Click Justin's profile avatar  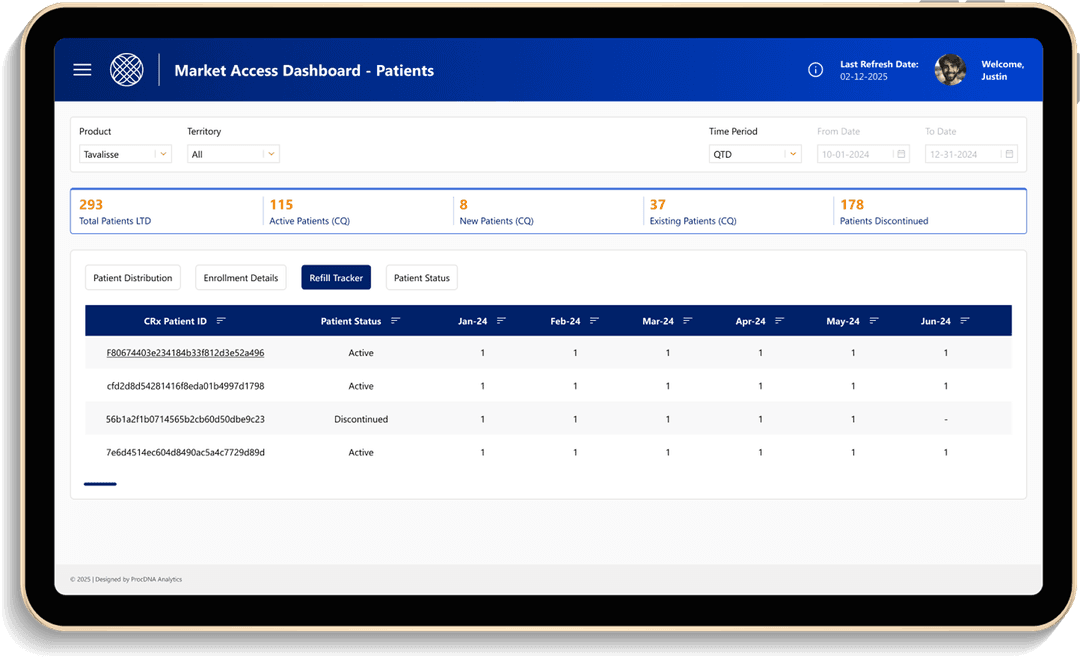(x=950, y=70)
